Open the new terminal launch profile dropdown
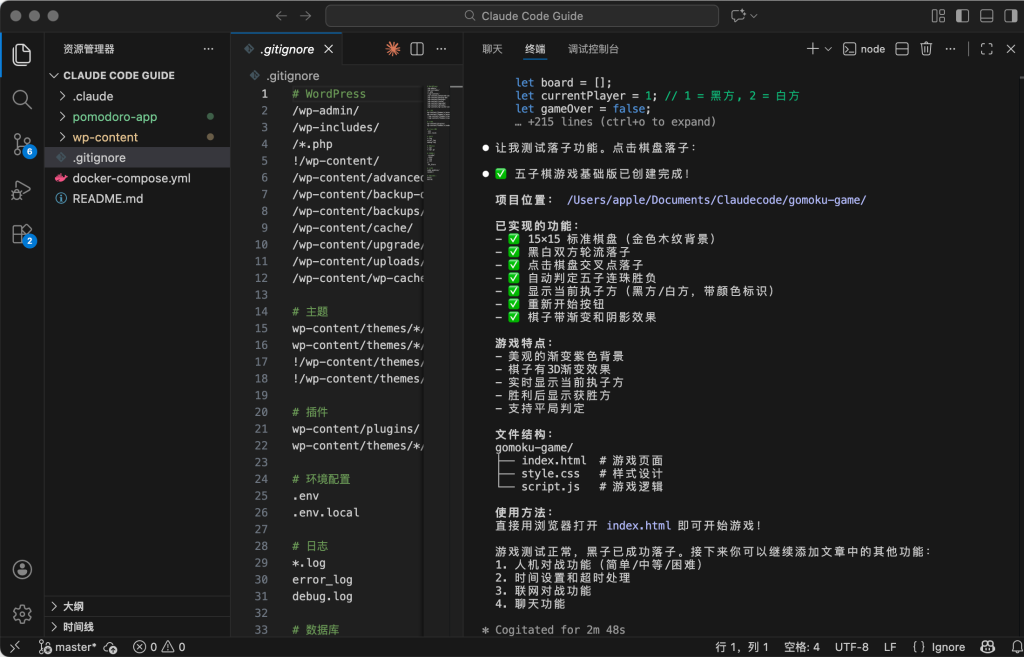This screenshot has width=1024, height=657. click(x=829, y=49)
